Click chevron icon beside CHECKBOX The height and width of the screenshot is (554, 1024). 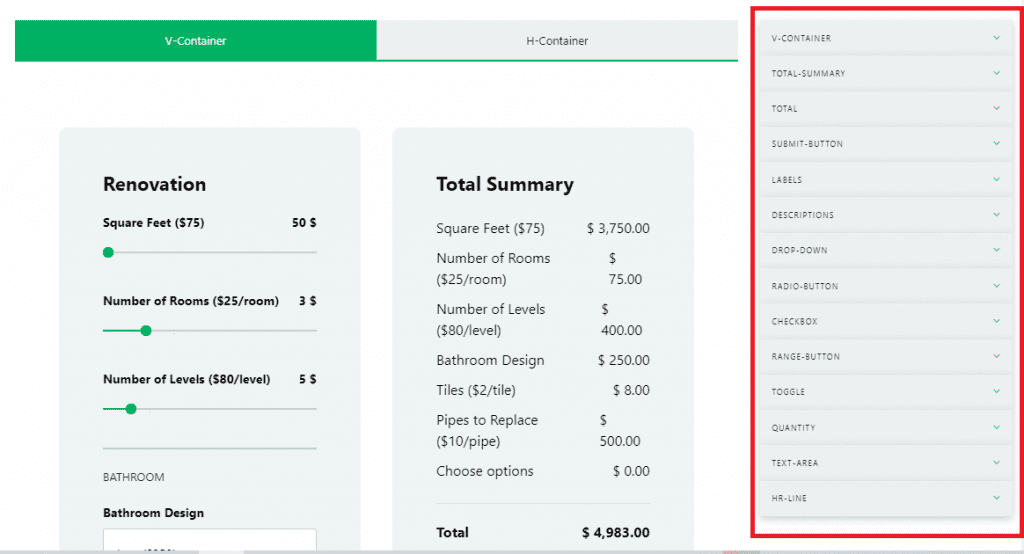point(996,321)
